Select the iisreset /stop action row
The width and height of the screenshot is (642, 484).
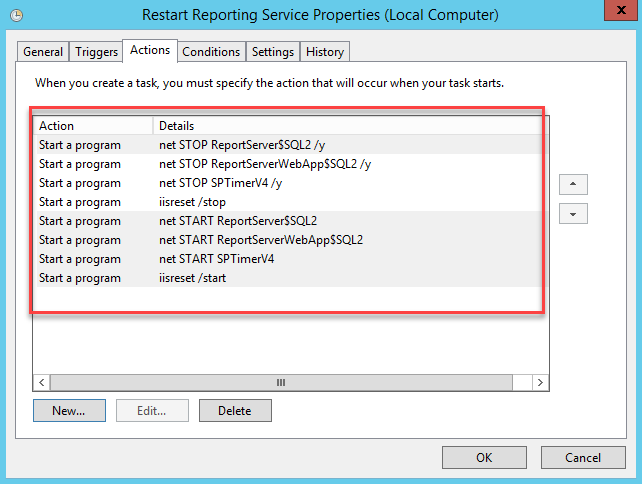pos(192,202)
